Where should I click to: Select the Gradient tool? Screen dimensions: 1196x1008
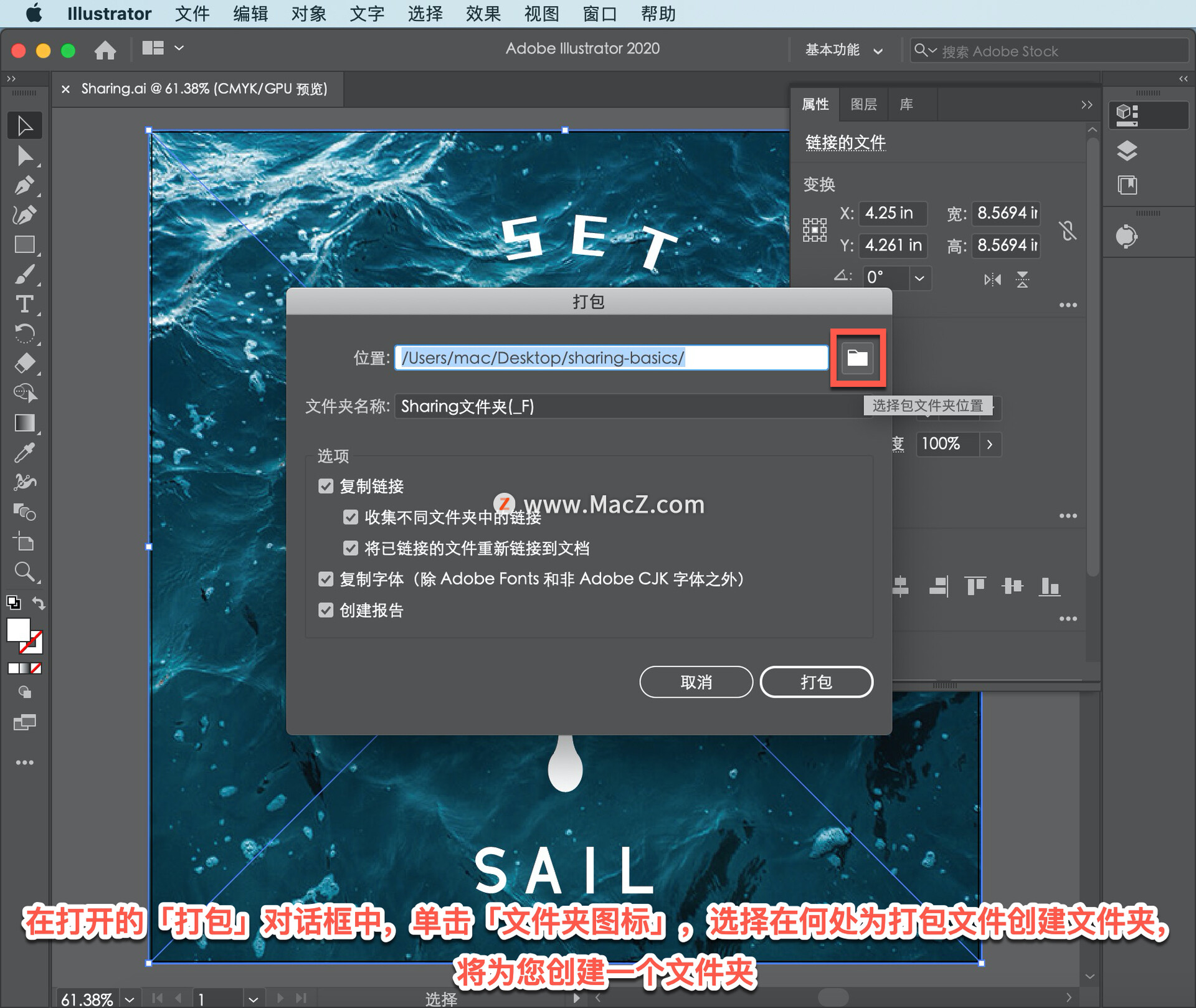[x=25, y=423]
